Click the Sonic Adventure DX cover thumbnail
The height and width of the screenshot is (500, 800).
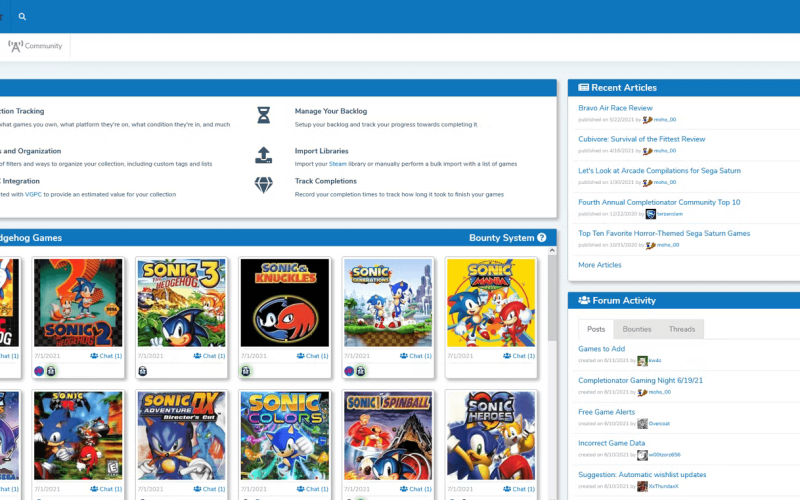[x=181, y=436]
